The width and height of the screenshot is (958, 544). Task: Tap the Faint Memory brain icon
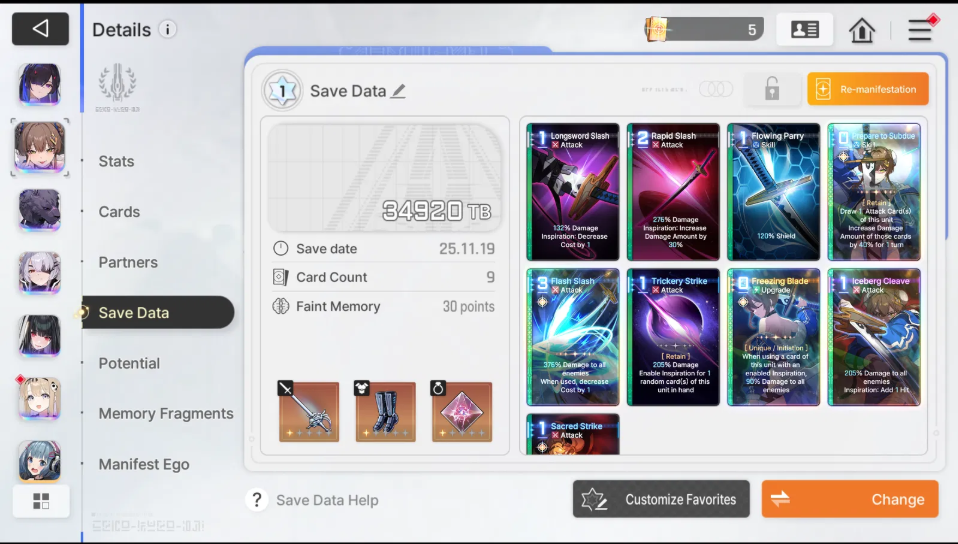click(280, 306)
